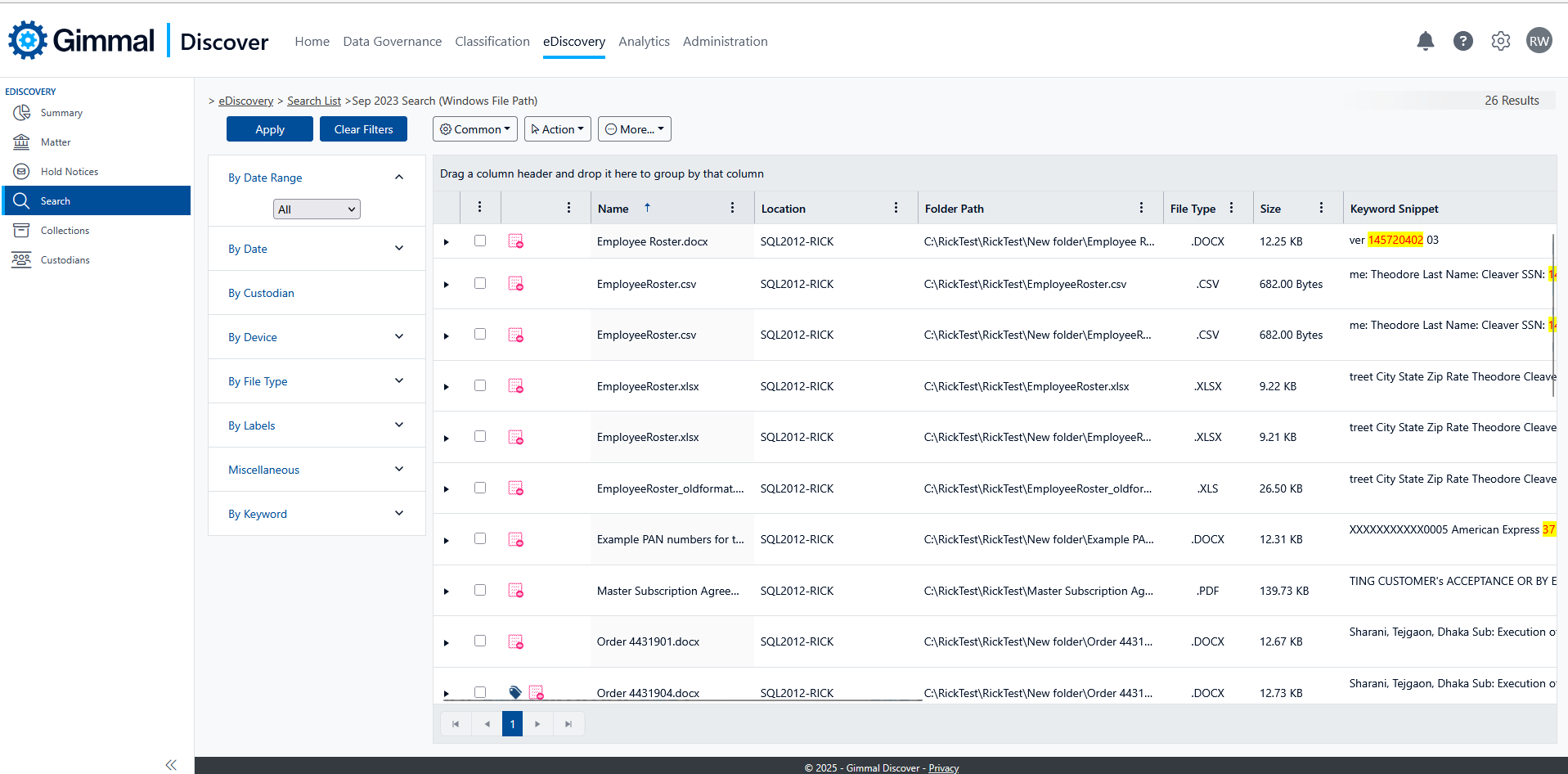
Task: Open the notifications bell icon
Action: (1425, 41)
